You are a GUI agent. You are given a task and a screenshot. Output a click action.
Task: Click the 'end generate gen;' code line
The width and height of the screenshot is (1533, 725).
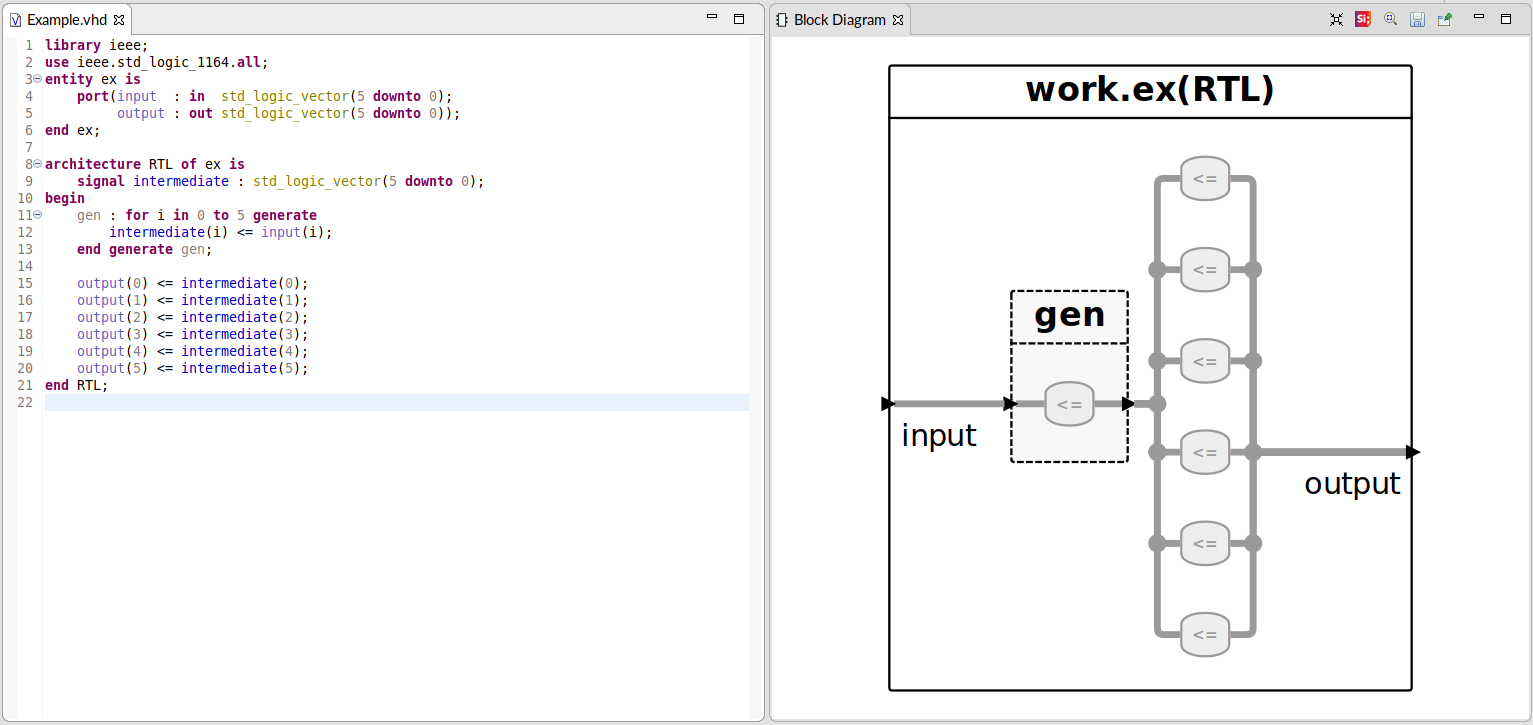point(145,249)
